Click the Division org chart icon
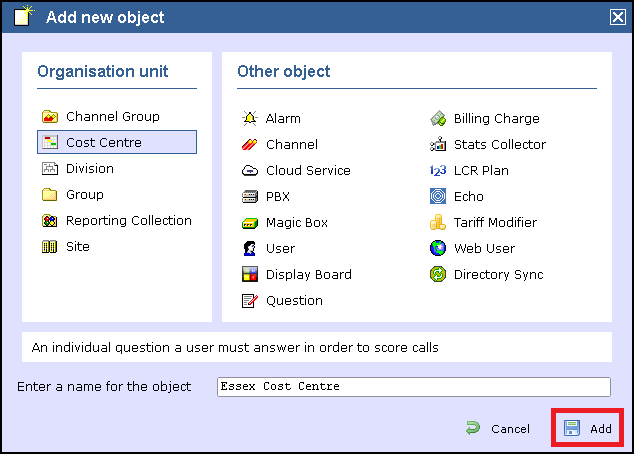The height and width of the screenshot is (454, 634). [x=50, y=168]
